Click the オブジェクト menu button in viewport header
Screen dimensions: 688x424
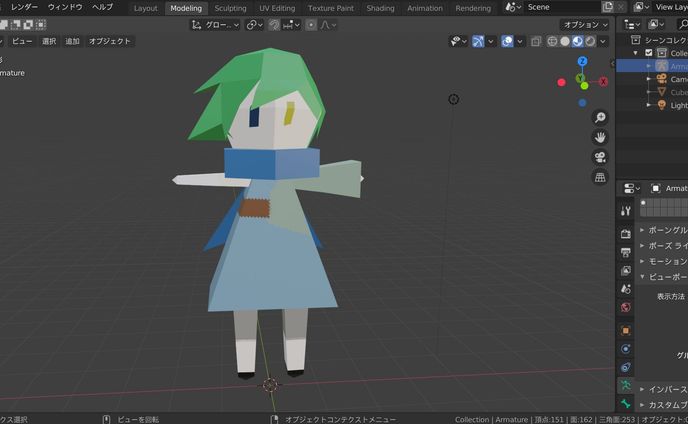[110, 42]
